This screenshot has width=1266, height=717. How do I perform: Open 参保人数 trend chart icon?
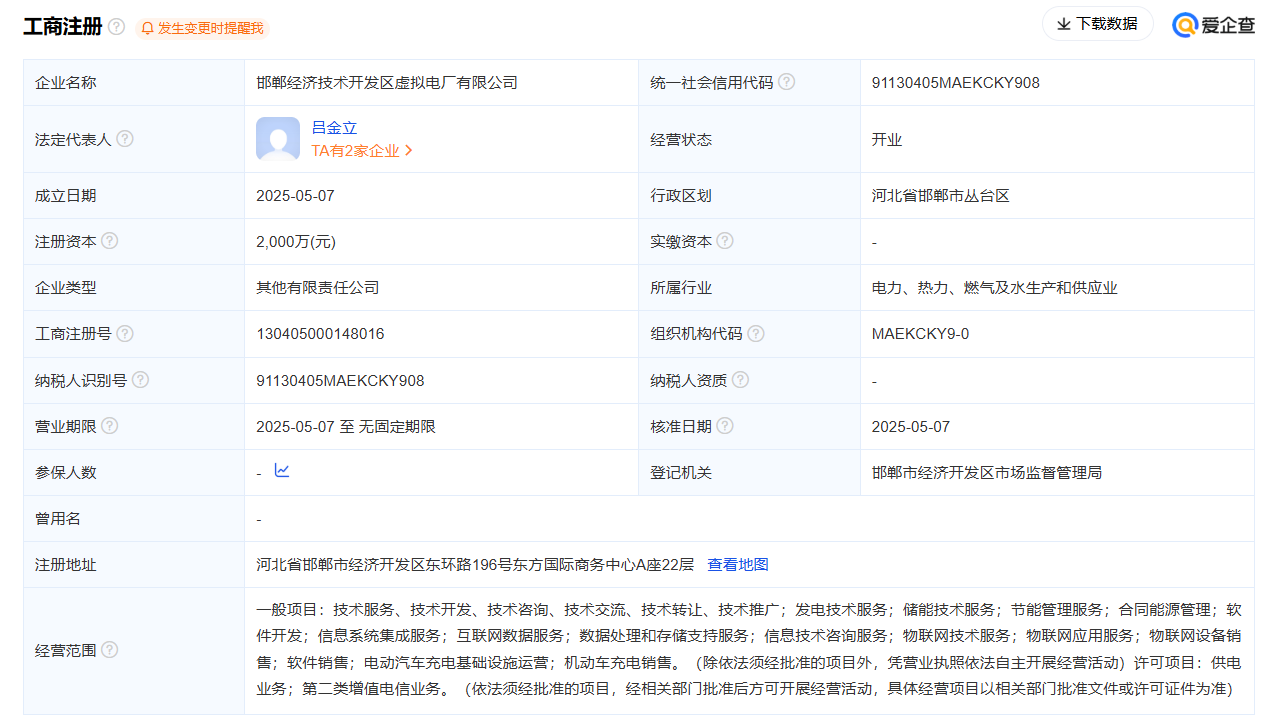(282, 471)
